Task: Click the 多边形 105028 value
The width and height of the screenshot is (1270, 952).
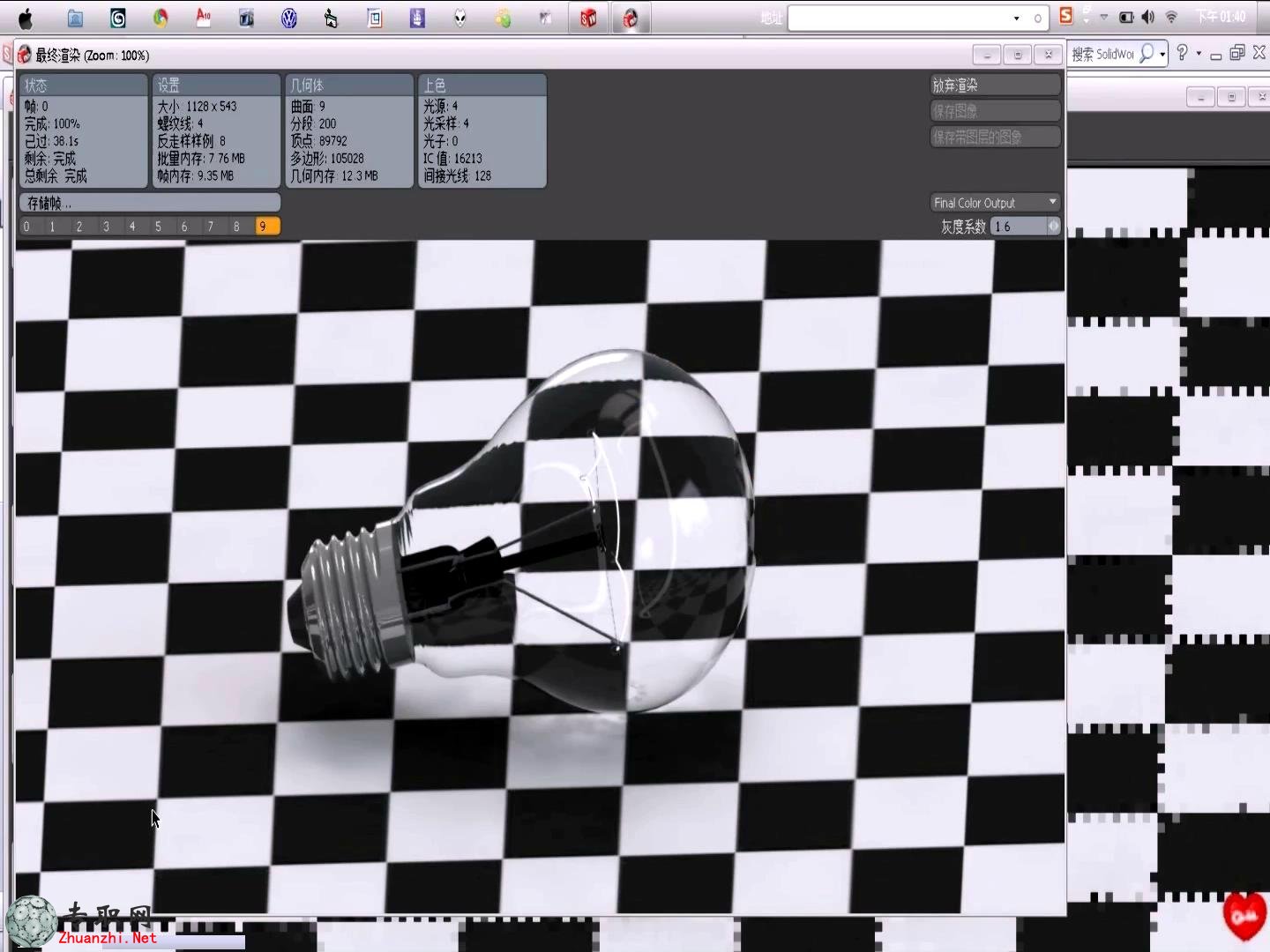Action: [x=327, y=159]
